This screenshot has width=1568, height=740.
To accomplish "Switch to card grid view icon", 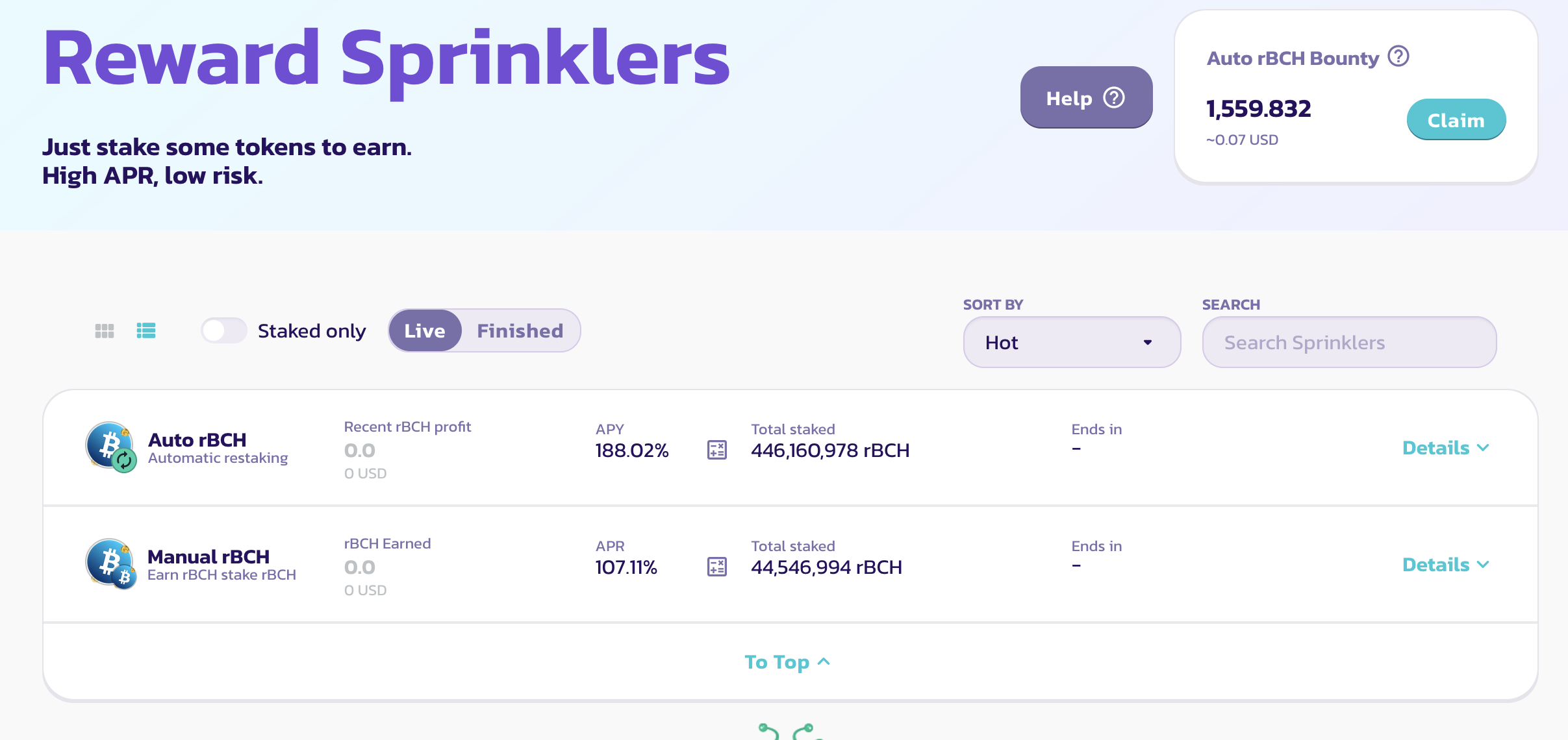I will click(x=105, y=331).
